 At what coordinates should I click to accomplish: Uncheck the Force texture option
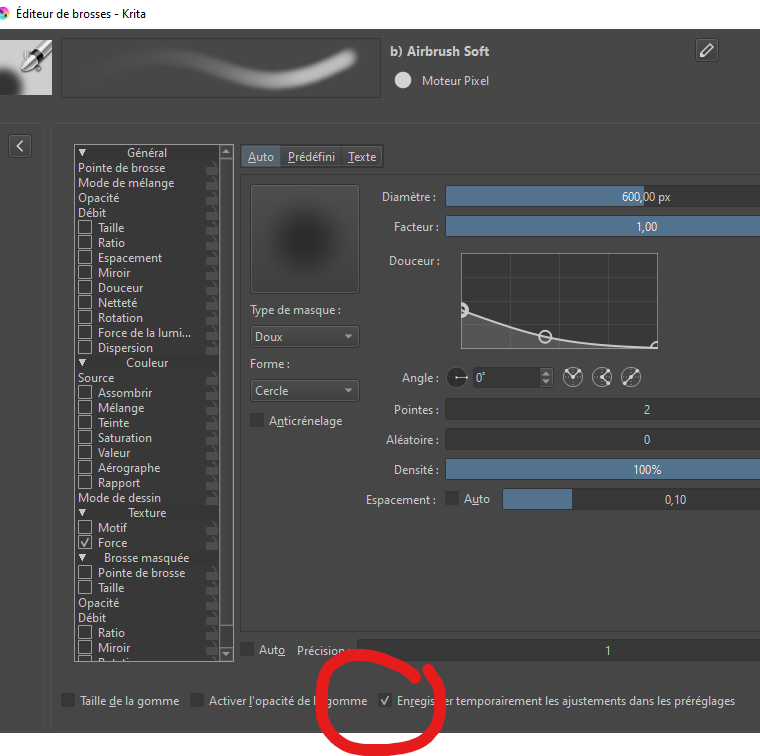[86, 543]
